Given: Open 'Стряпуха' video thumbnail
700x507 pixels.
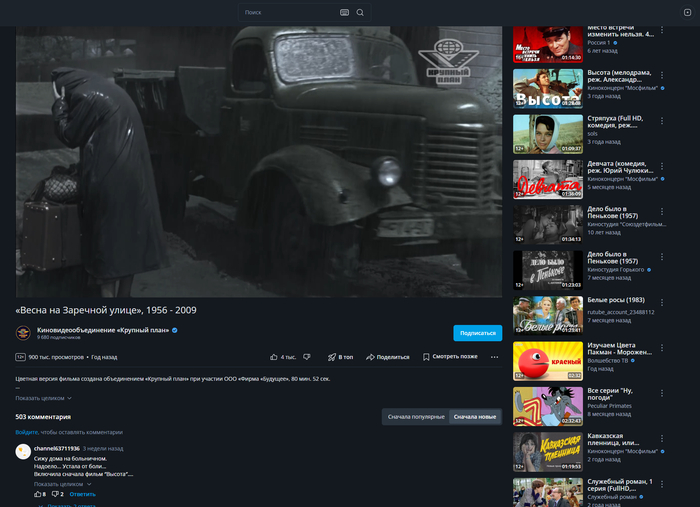Looking at the screenshot, I should [x=548, y=134].
